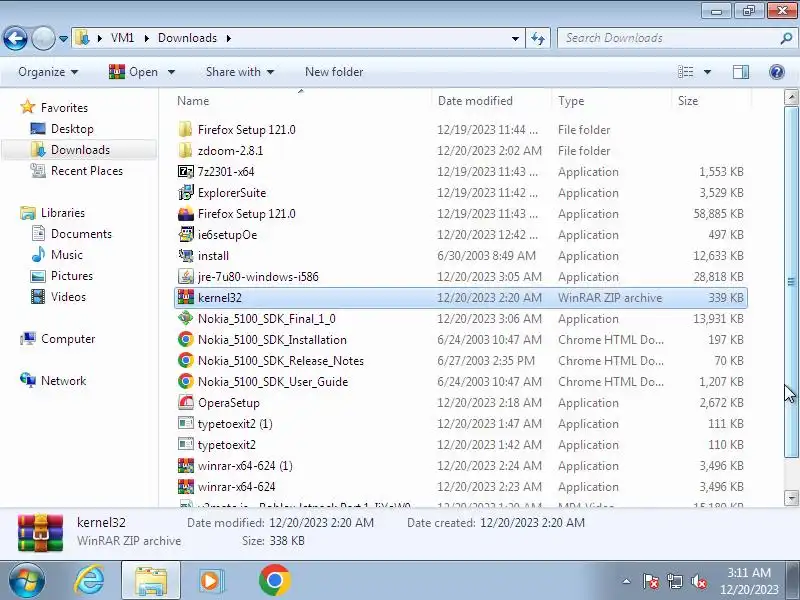Toggle the preview pane
800x600 pixels.
click(x=741, y=72)
